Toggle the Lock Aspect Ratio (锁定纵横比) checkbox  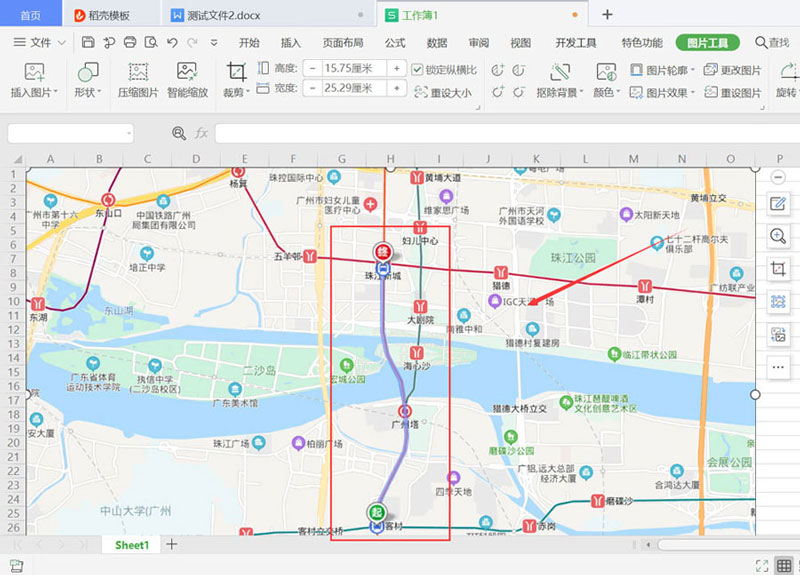[x=418, y=69]
